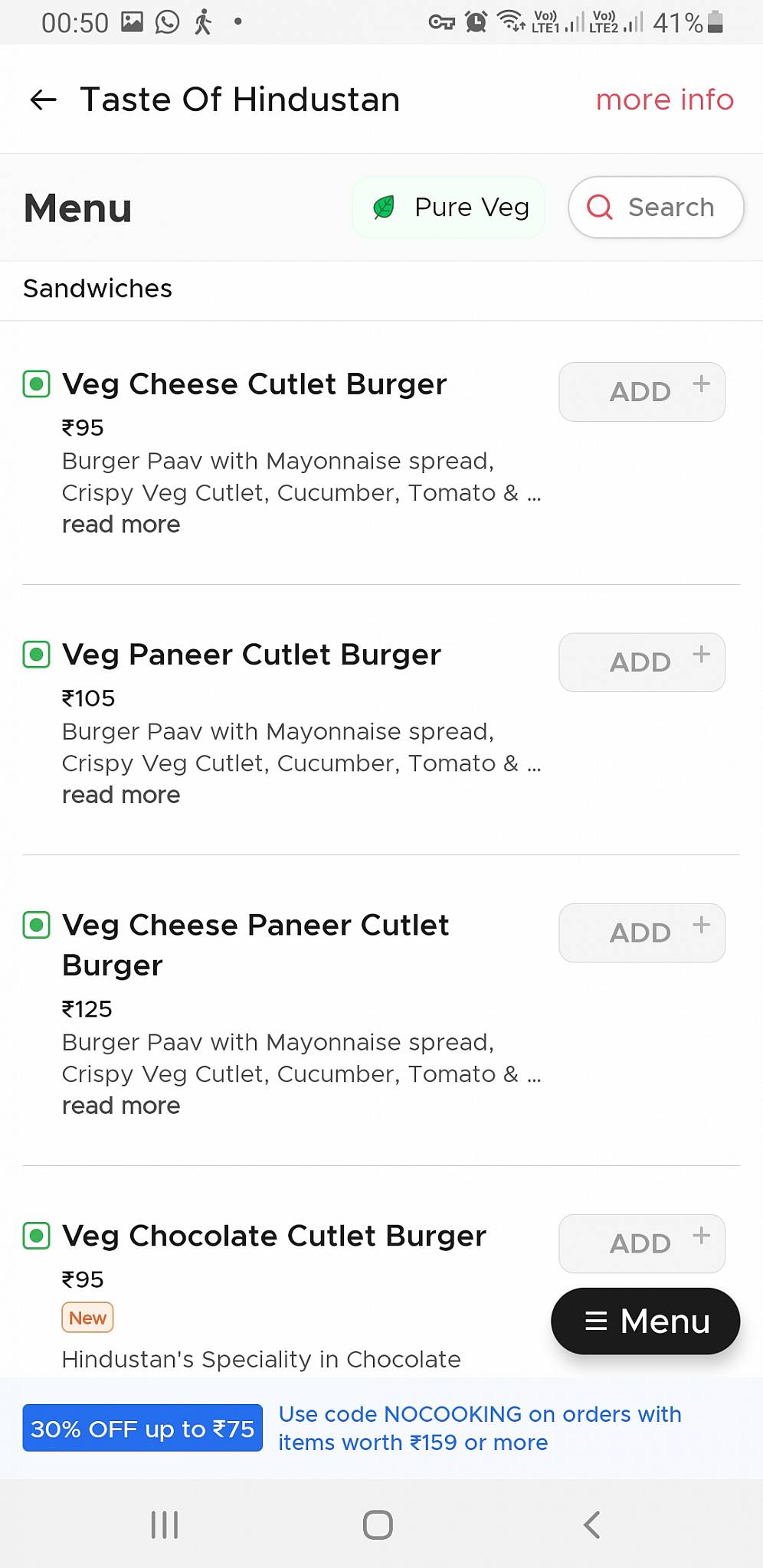
Task: Open the floating black Menu button
Action: (646, 1321)
